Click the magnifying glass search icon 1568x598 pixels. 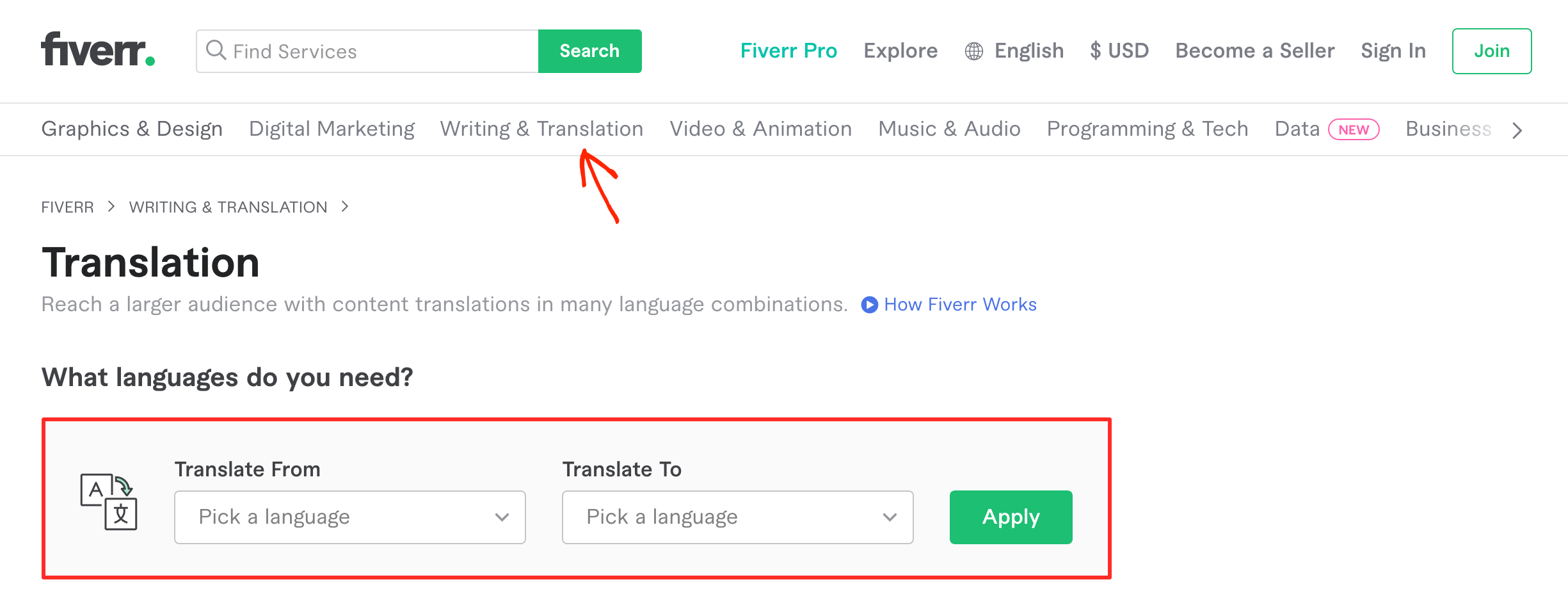(x=216, y=51)
